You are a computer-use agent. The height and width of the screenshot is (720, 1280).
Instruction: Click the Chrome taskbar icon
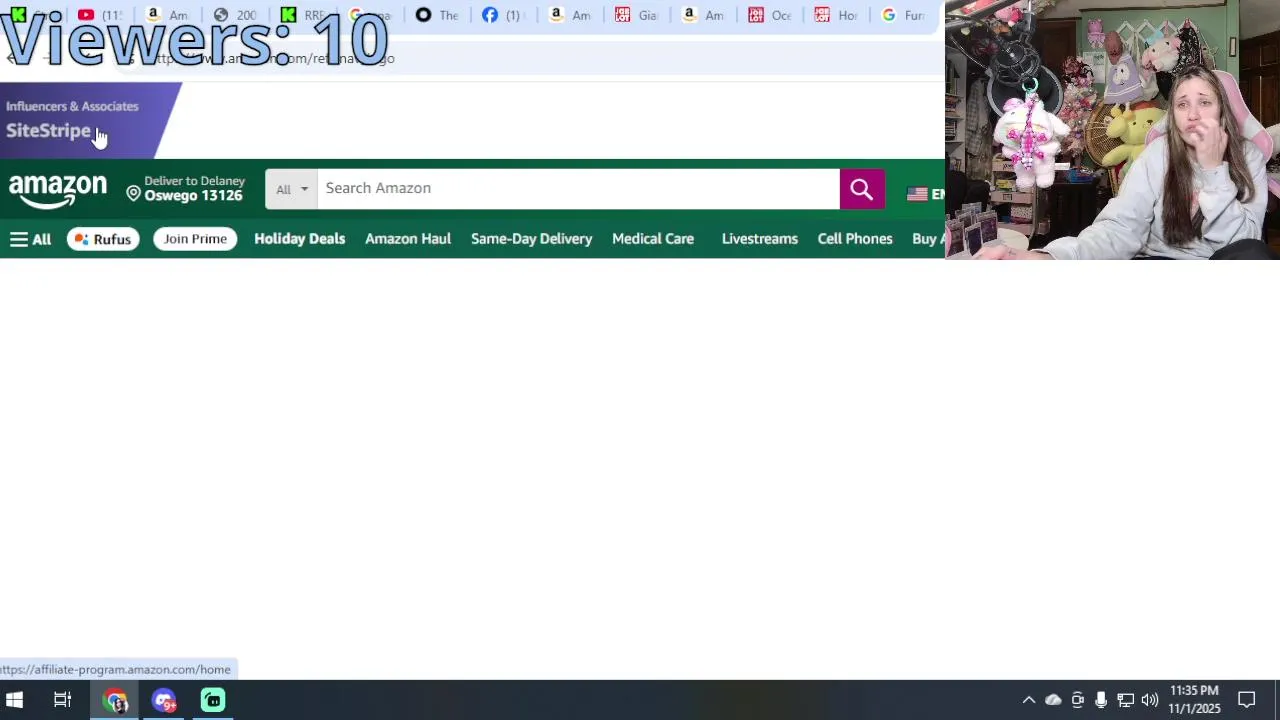pos(115,700)
